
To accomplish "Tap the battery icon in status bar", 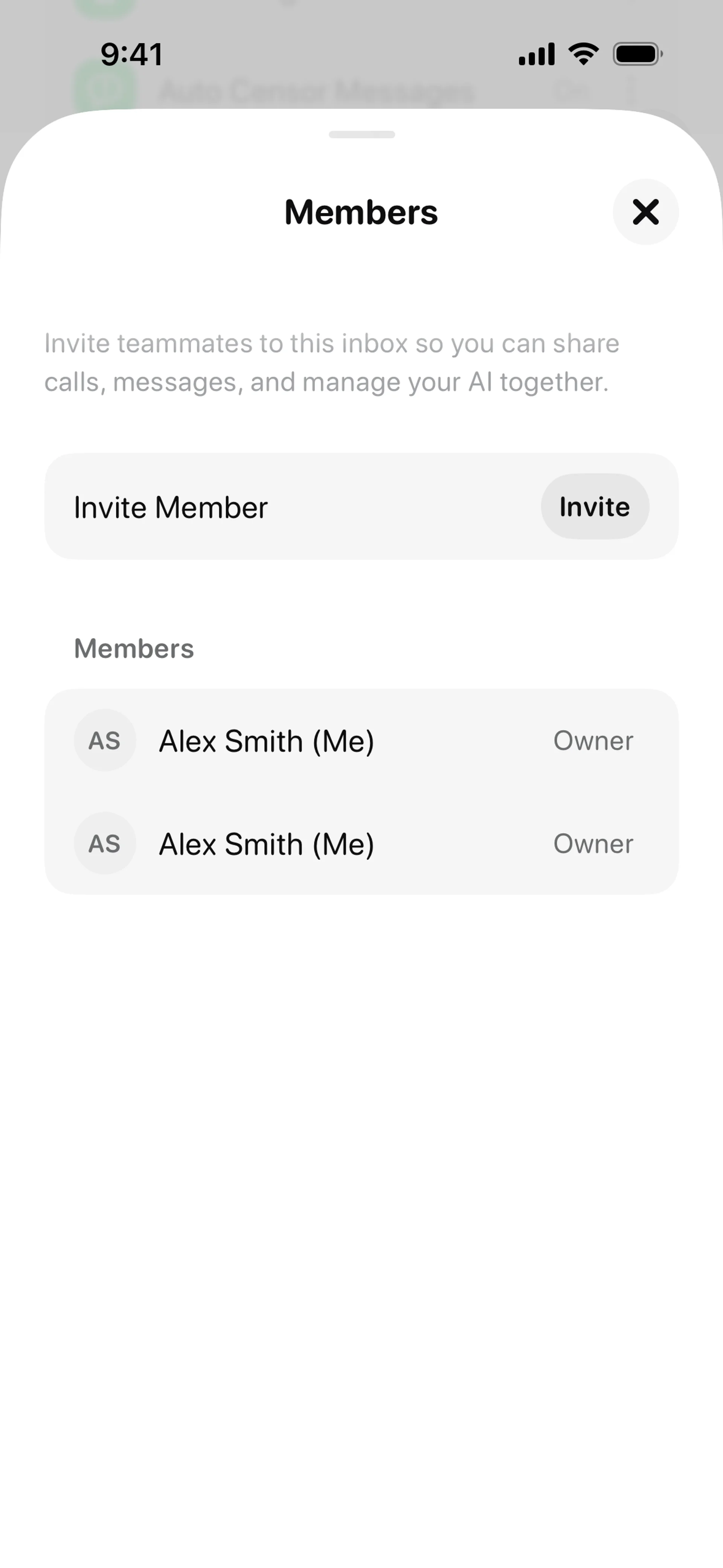I will click(x=637, y=54).
